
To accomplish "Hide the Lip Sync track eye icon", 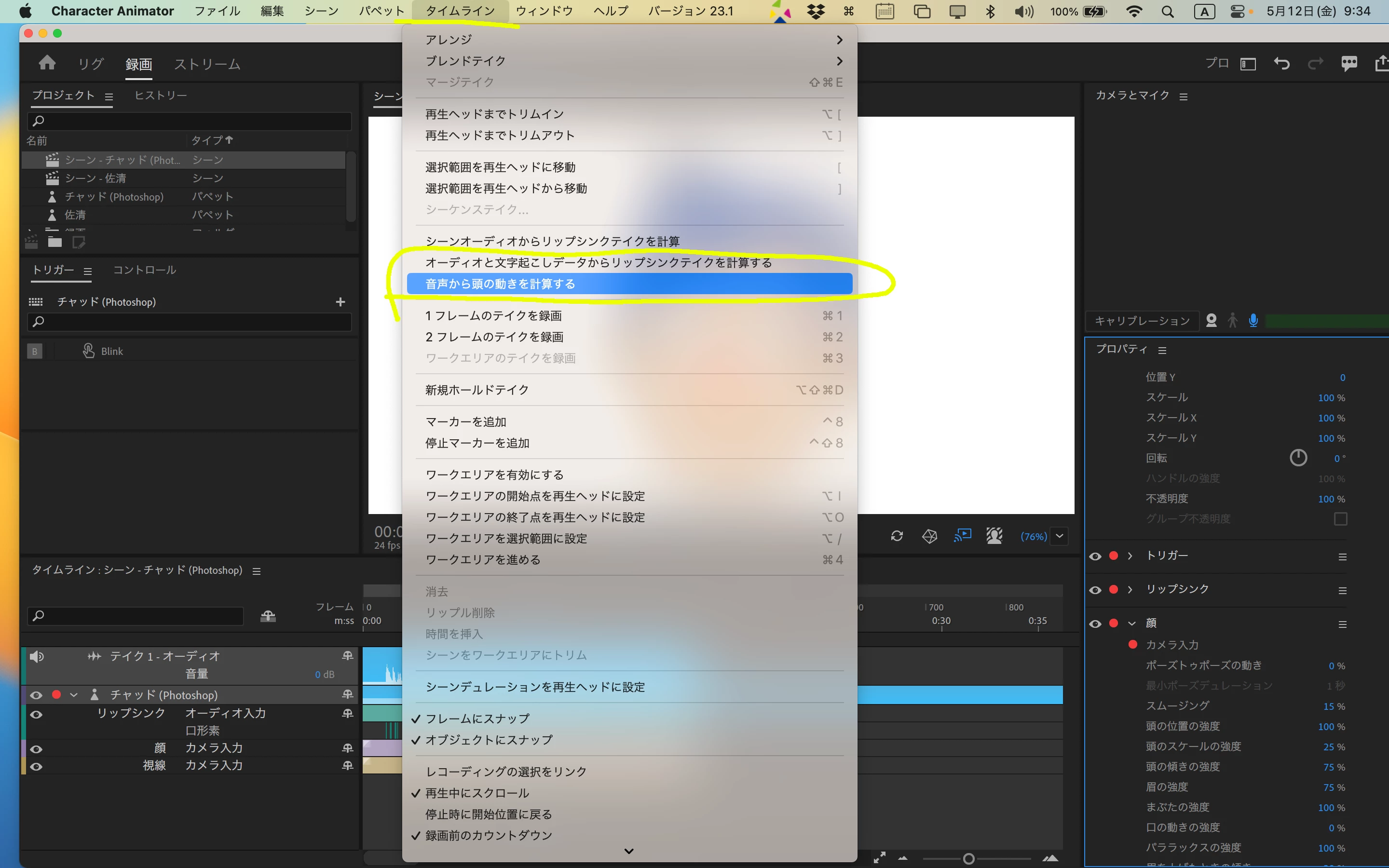I will [36, 715].
